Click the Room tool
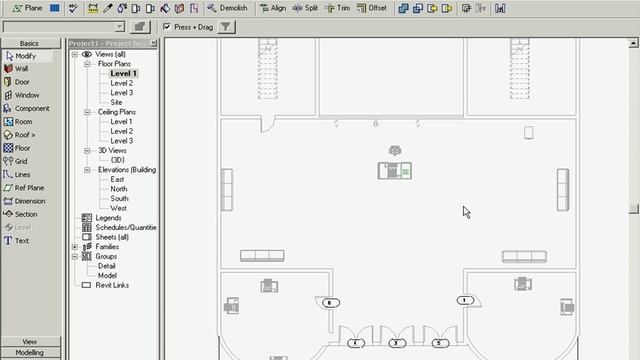Viewport: 640px width, 360px height. 18,122
